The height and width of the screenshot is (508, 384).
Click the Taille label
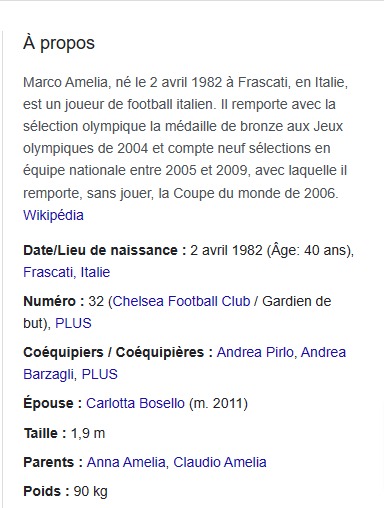[45, 433]
